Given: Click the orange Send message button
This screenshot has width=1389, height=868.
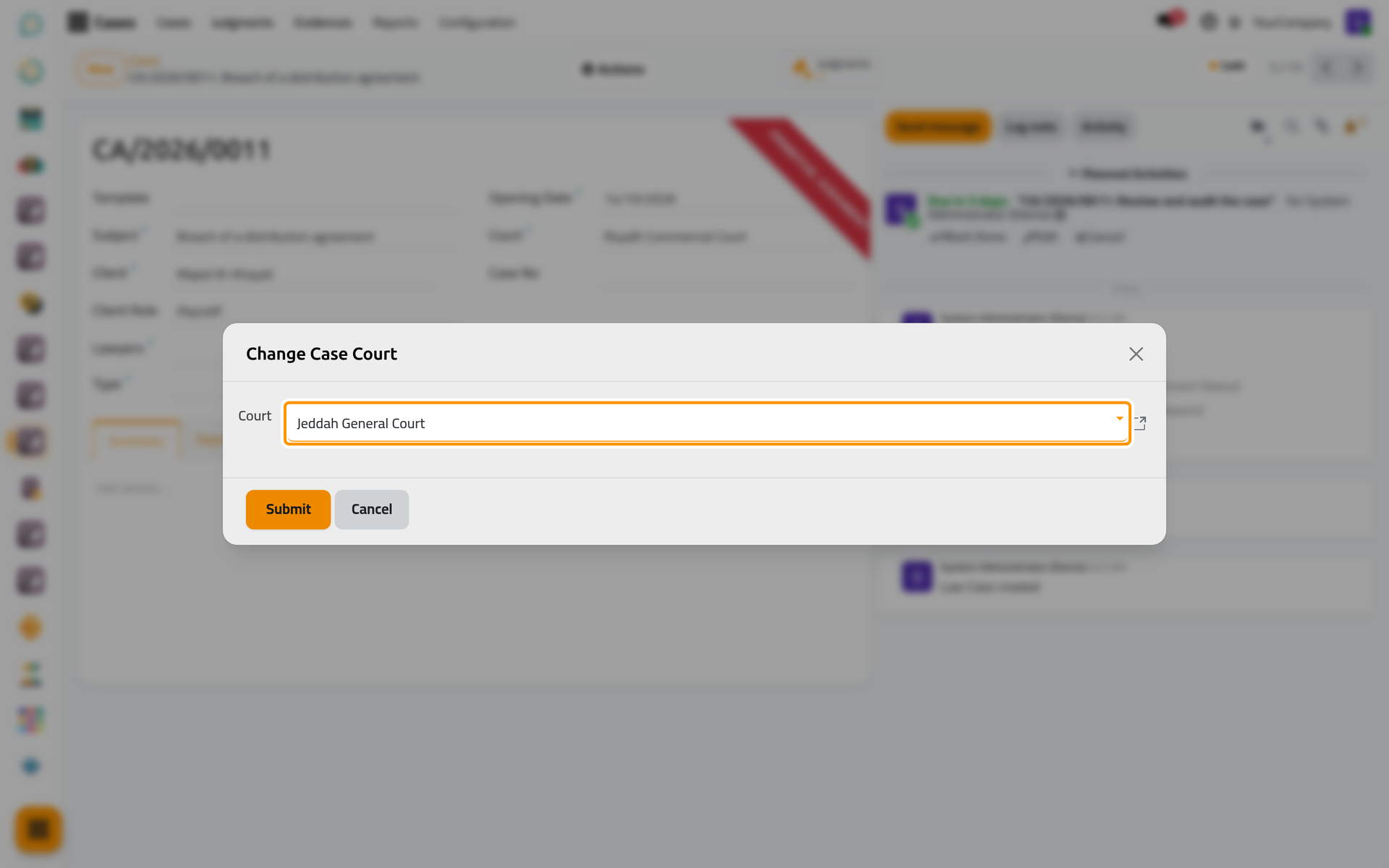Looking at the screenshot, I should (938, 127).
